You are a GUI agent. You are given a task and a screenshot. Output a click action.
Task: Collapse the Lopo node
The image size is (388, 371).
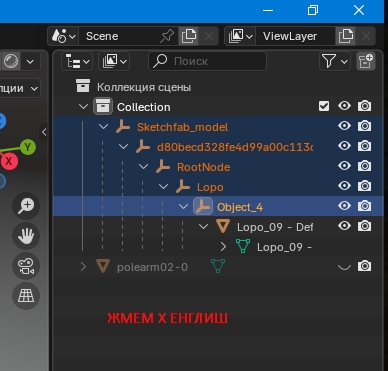[164, 187]
